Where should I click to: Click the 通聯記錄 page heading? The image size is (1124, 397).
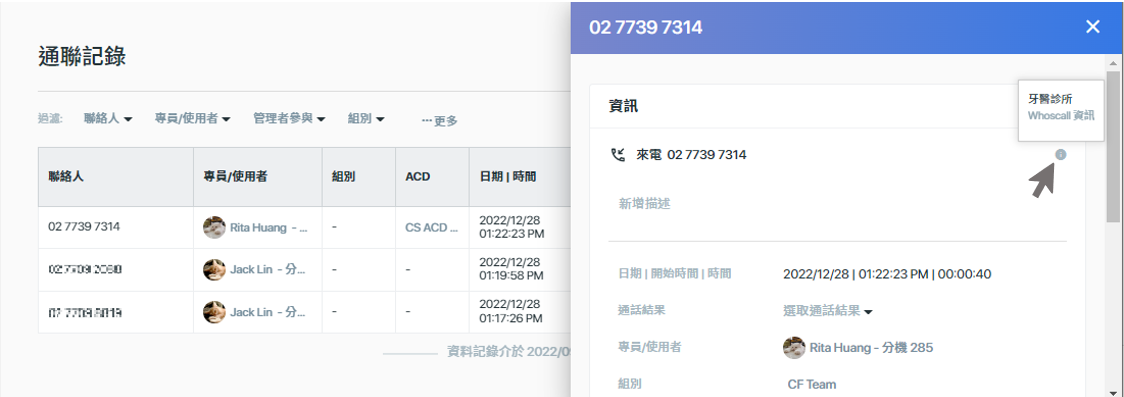82,57
